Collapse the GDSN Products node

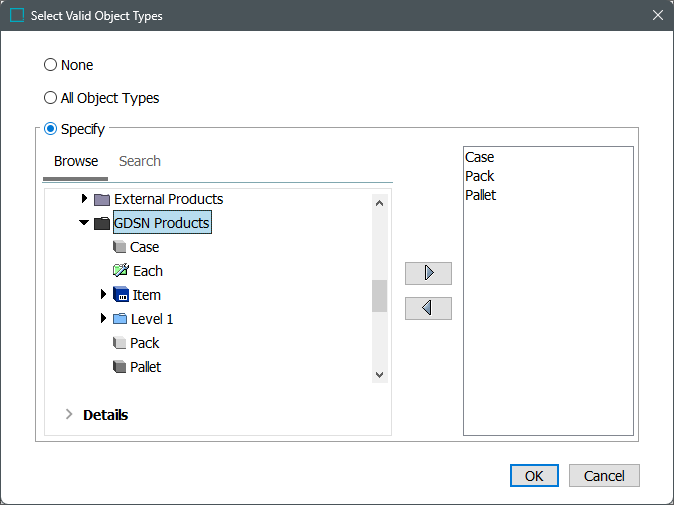(85, 223)
